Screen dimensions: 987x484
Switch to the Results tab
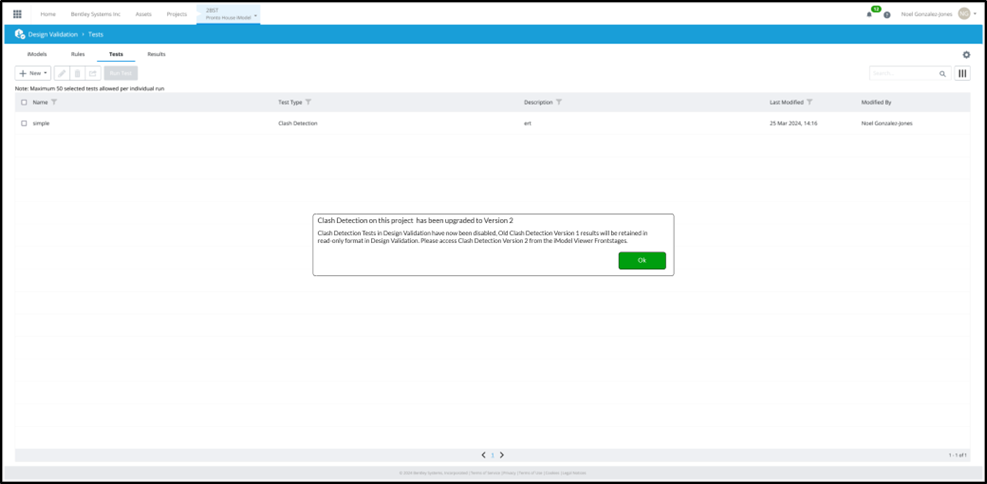[157, 54]
